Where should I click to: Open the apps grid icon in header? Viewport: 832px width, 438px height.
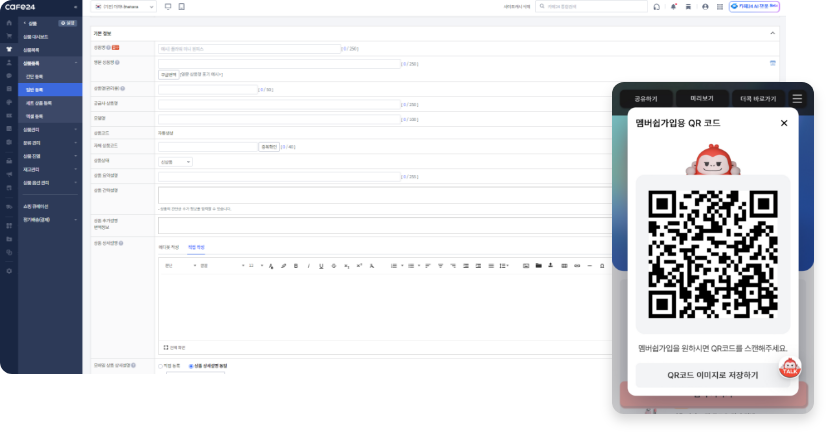pos(721,6)
